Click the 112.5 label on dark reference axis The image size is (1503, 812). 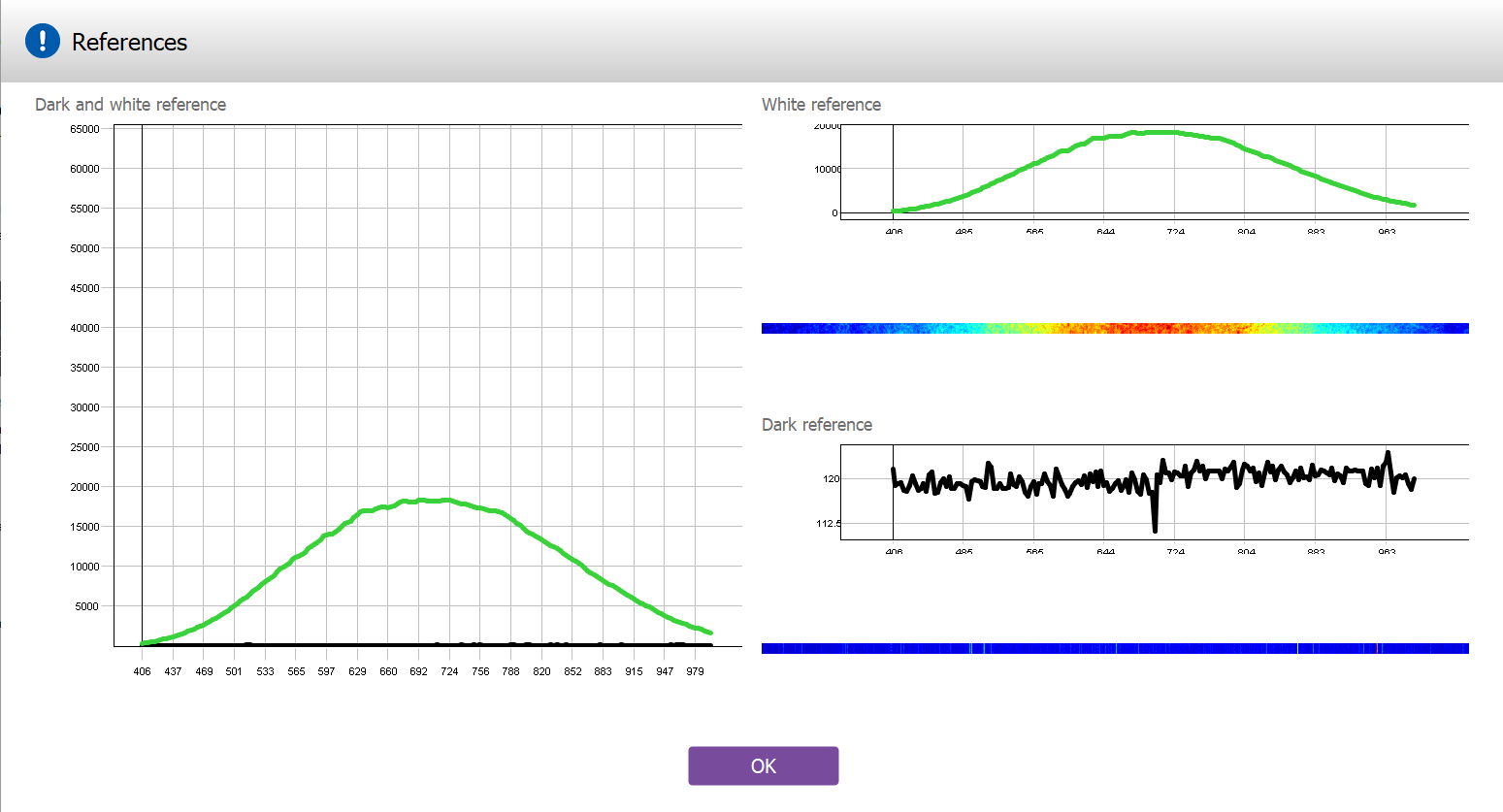(829, 524)
